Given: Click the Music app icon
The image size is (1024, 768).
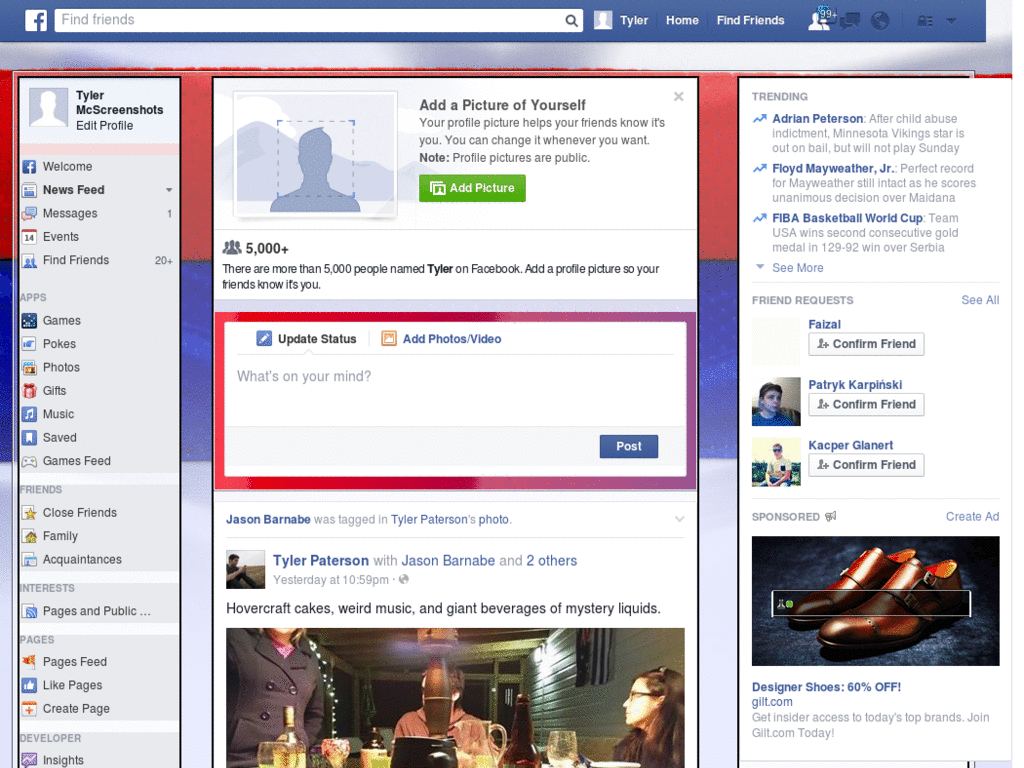Looking at the screenshot, I should click(x=29, y=414).
